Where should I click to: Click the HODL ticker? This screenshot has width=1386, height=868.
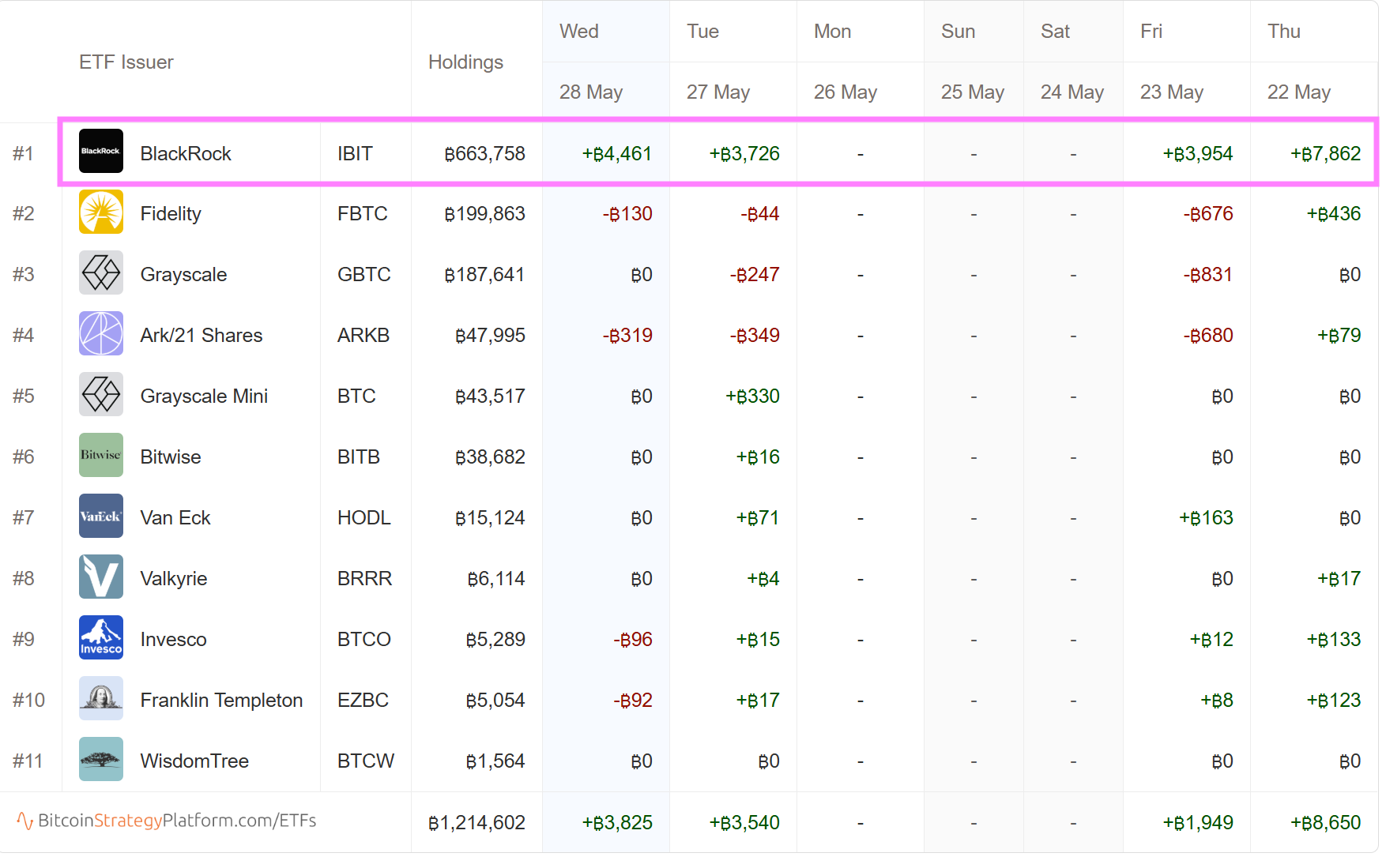pos(364,518)
